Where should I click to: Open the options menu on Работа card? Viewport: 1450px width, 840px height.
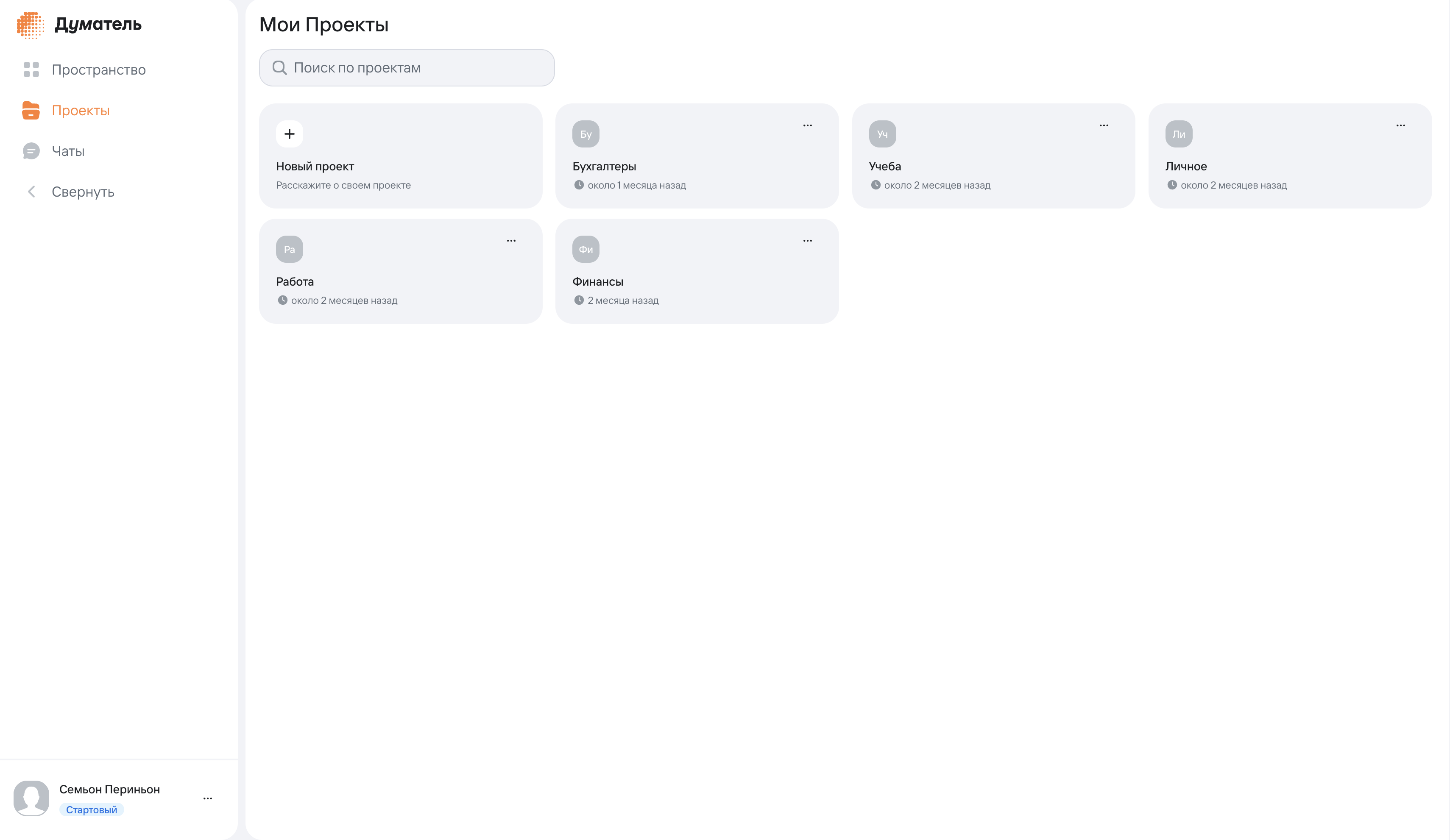511,240
